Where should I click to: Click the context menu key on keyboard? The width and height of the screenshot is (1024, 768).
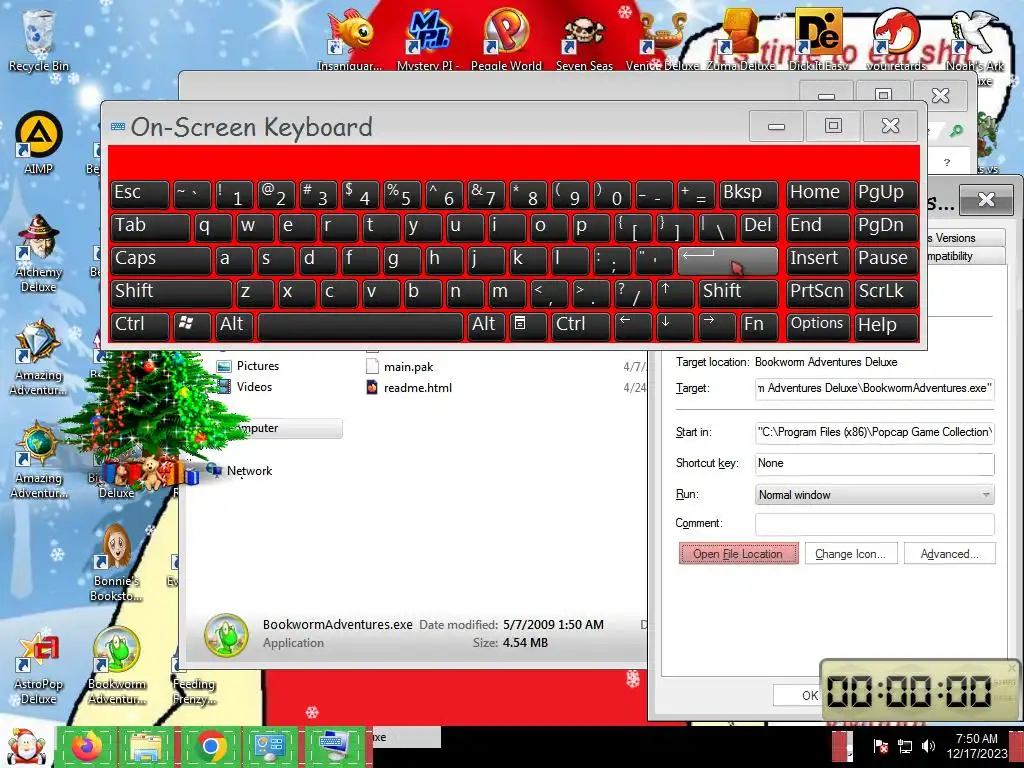point(527,325)
